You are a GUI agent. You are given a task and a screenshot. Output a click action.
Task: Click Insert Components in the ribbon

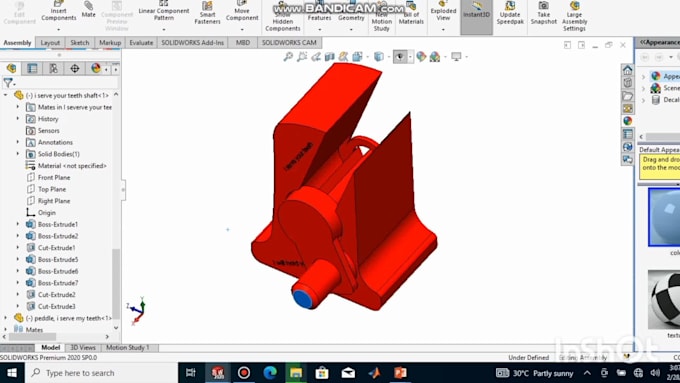click(x=59, y=11)
